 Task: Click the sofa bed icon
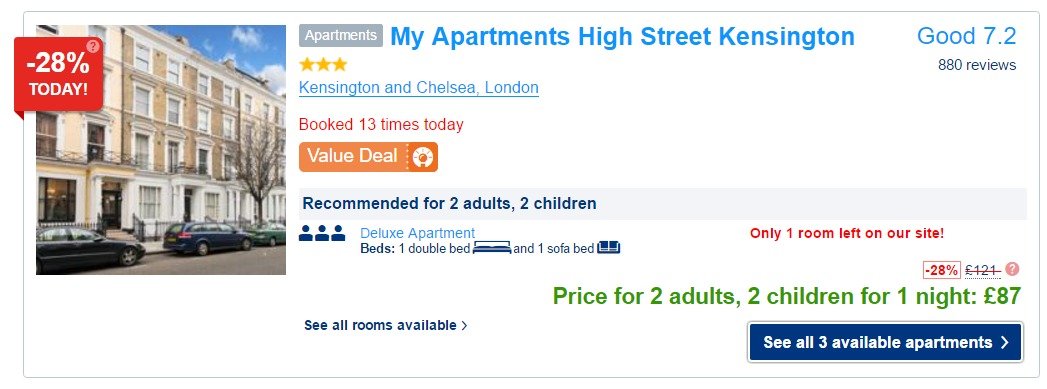pos(608,248)
